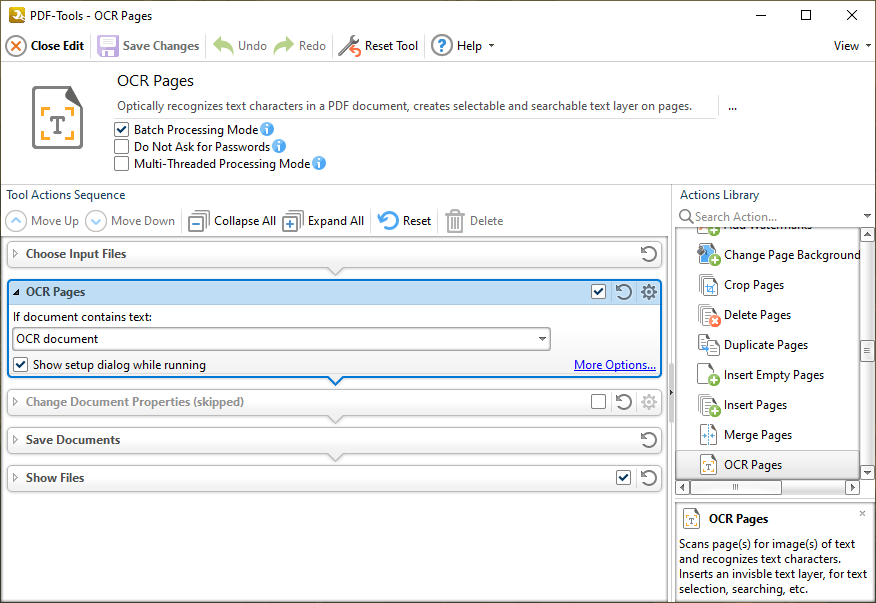
Task: Enable Do Not Ask for Passwords
Action: coord(122,147)
